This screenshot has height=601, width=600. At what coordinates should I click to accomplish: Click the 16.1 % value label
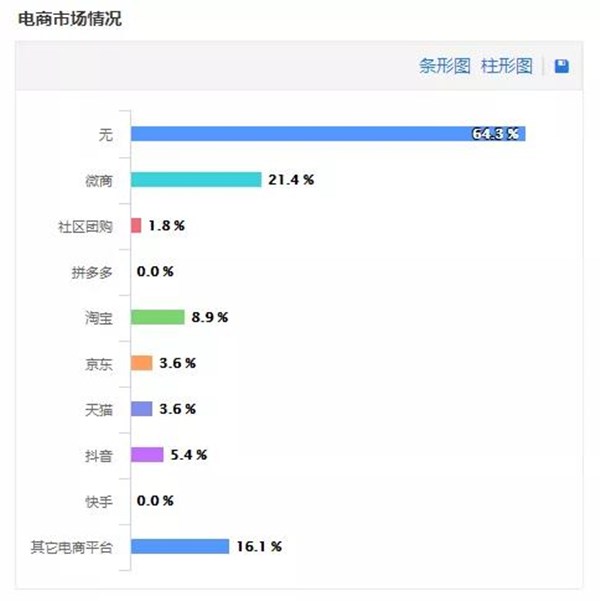click(259, 547)
